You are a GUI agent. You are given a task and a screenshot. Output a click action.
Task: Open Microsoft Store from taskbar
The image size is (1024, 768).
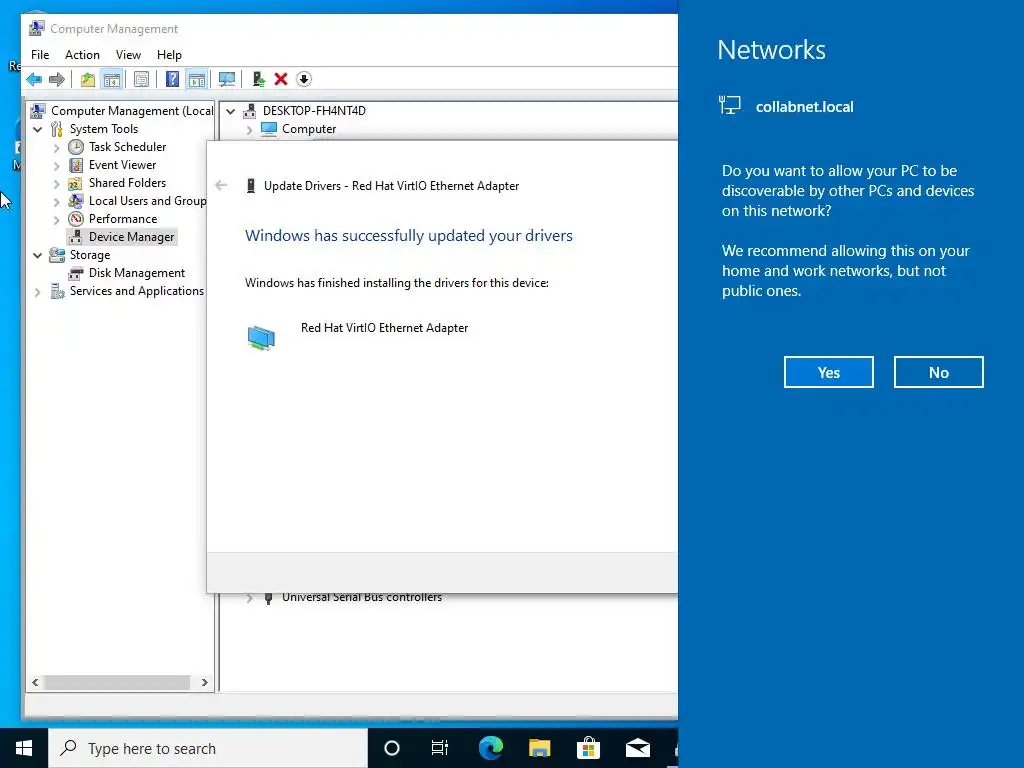588,748
